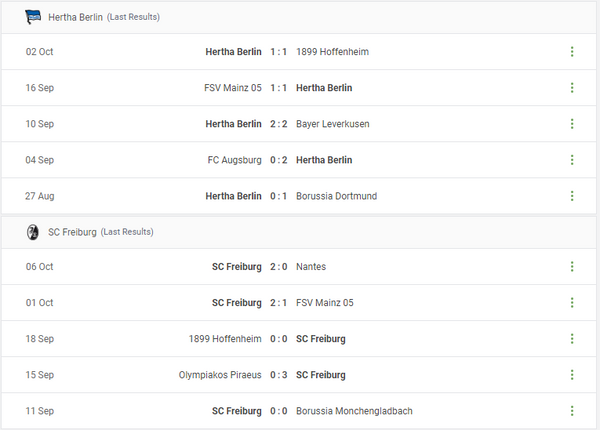The height and width of the screenshot is (430, 600).
Task: Open more options for Freiburg vs Mainz 05
Action: (x=572, y=303)
